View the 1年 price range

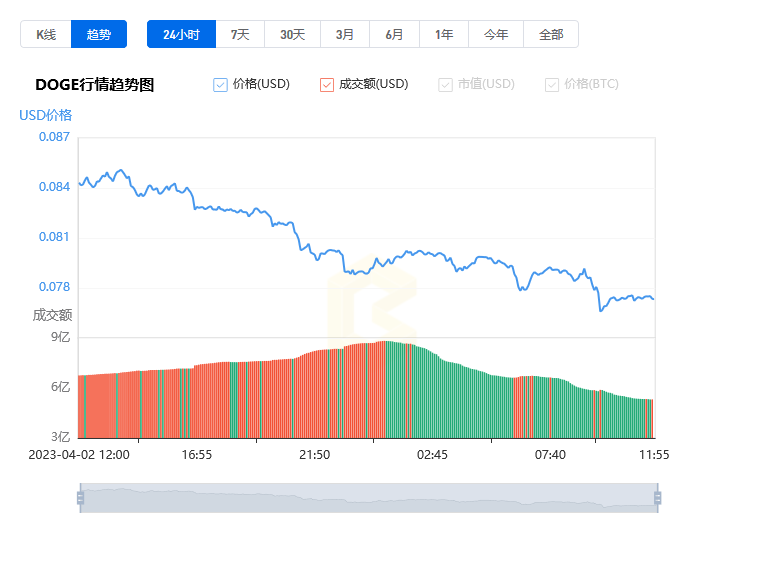coord(444,34)
